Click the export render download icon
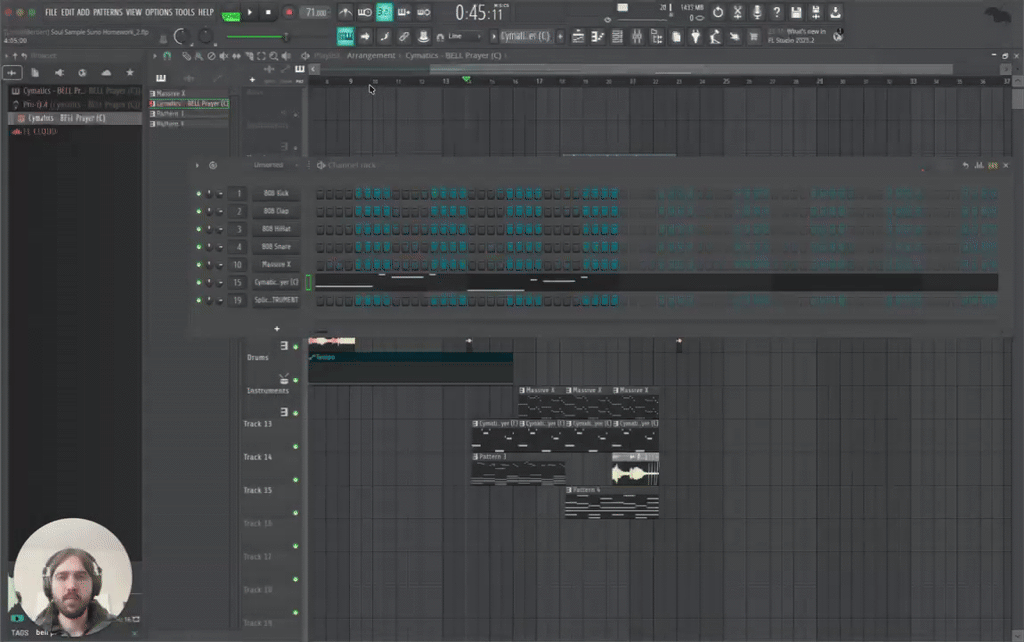The height and width of the screenshot is (642, 1024). click(835, 12)
